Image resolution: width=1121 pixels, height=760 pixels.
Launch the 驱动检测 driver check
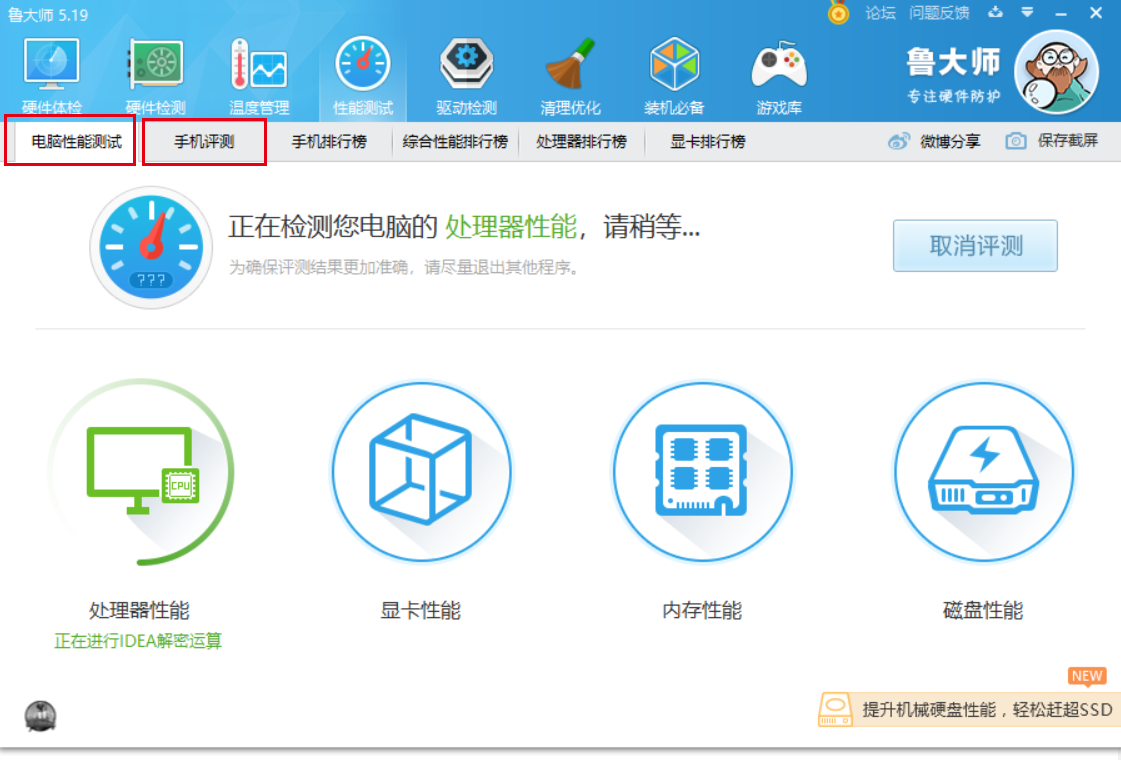466,75
